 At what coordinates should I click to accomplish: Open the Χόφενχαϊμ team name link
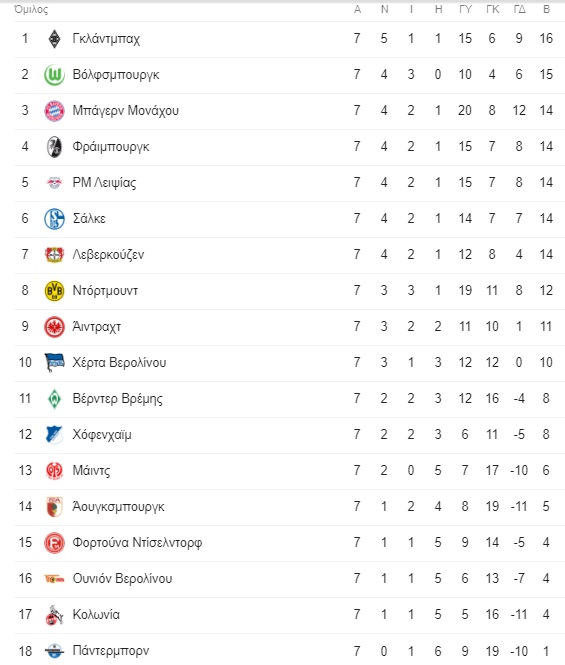[x=102, y=435]
